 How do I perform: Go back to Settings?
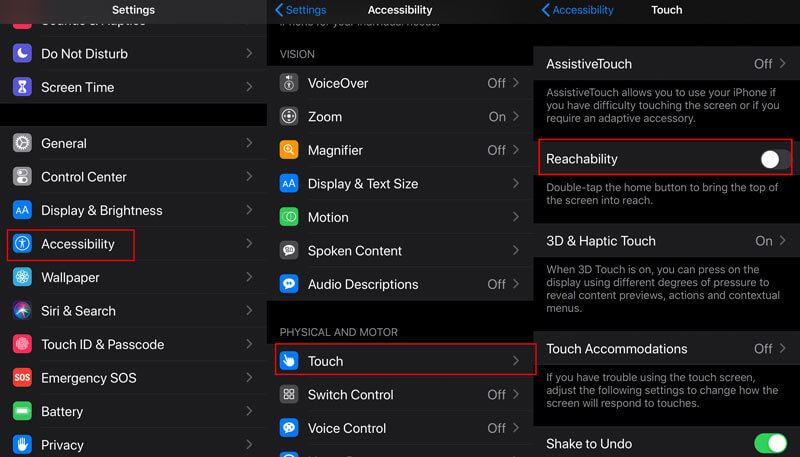pyautogui.click(x=301, y=10)
